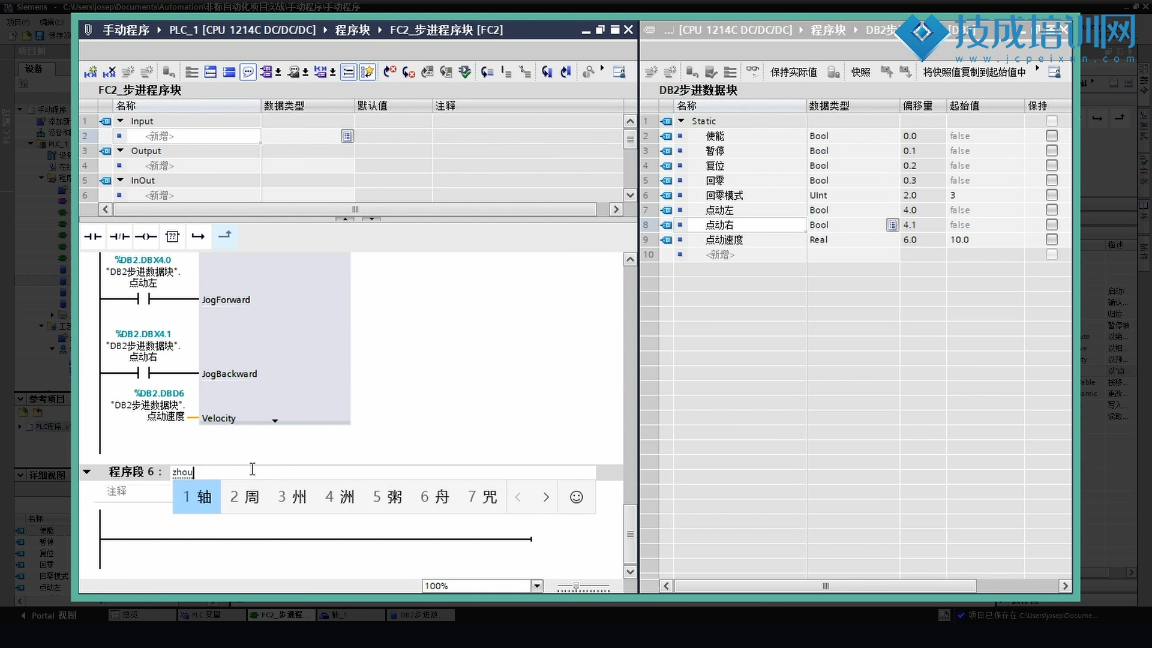
Task: Tick retain checkbox for Static row
Action: (x=1052, y=121)
